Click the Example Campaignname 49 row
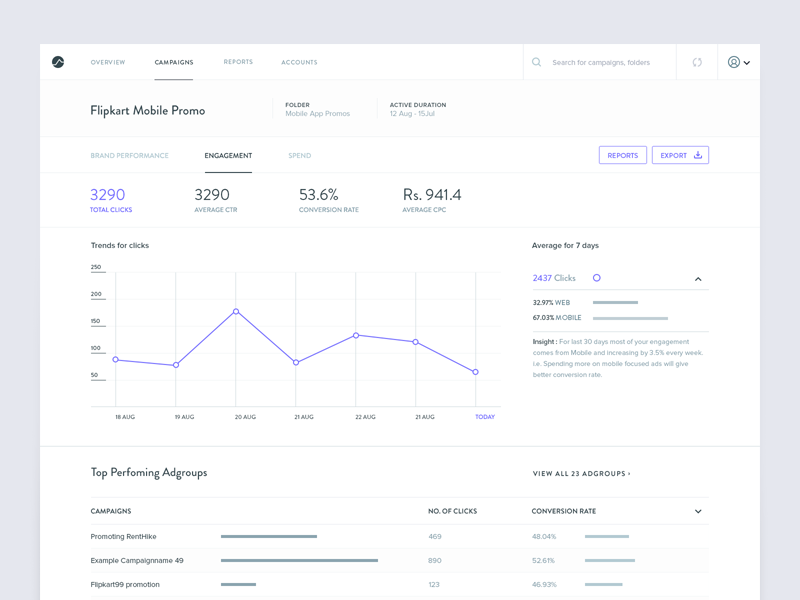The image size is (800, 600). [399, 560]
